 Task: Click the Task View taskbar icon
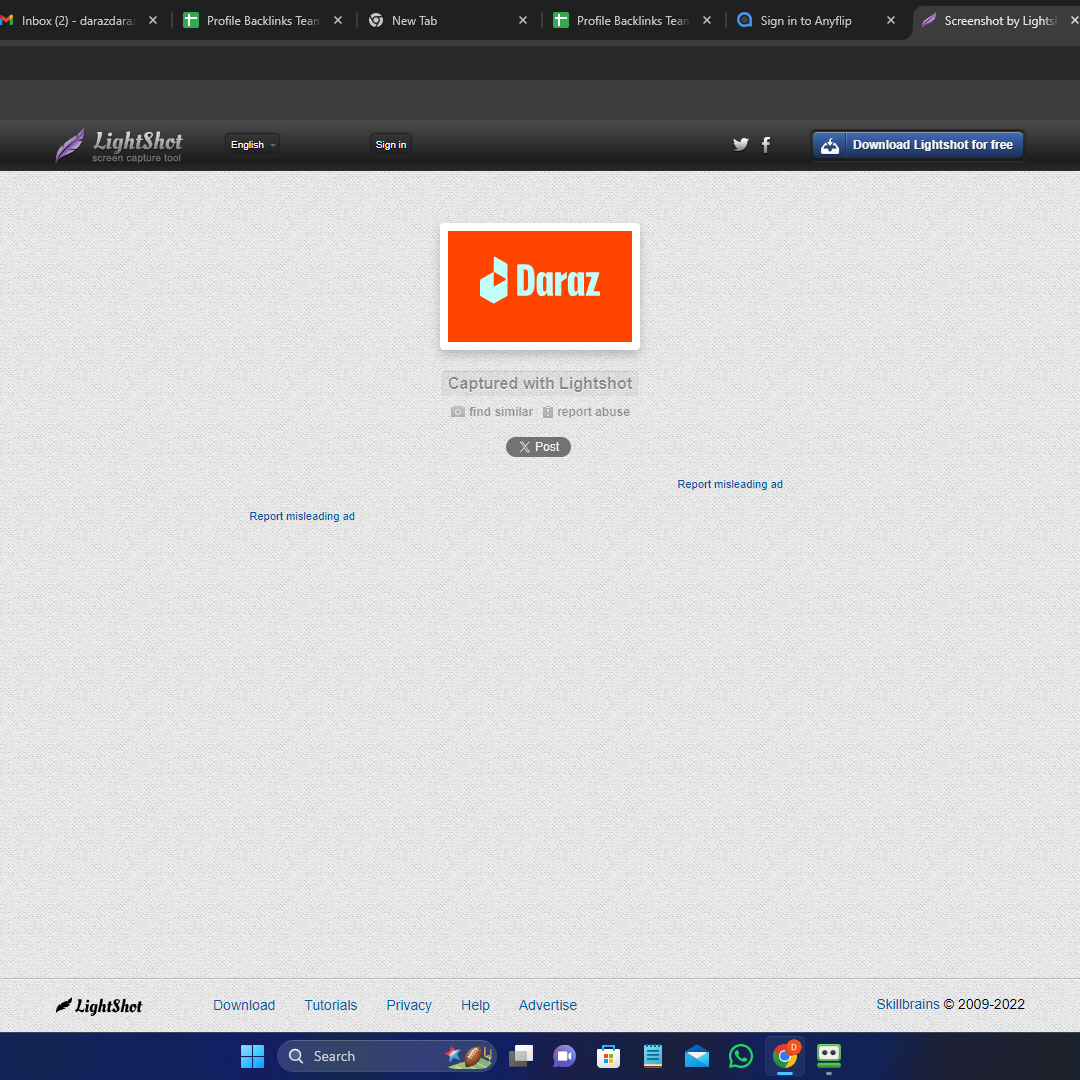[521, 1056]
